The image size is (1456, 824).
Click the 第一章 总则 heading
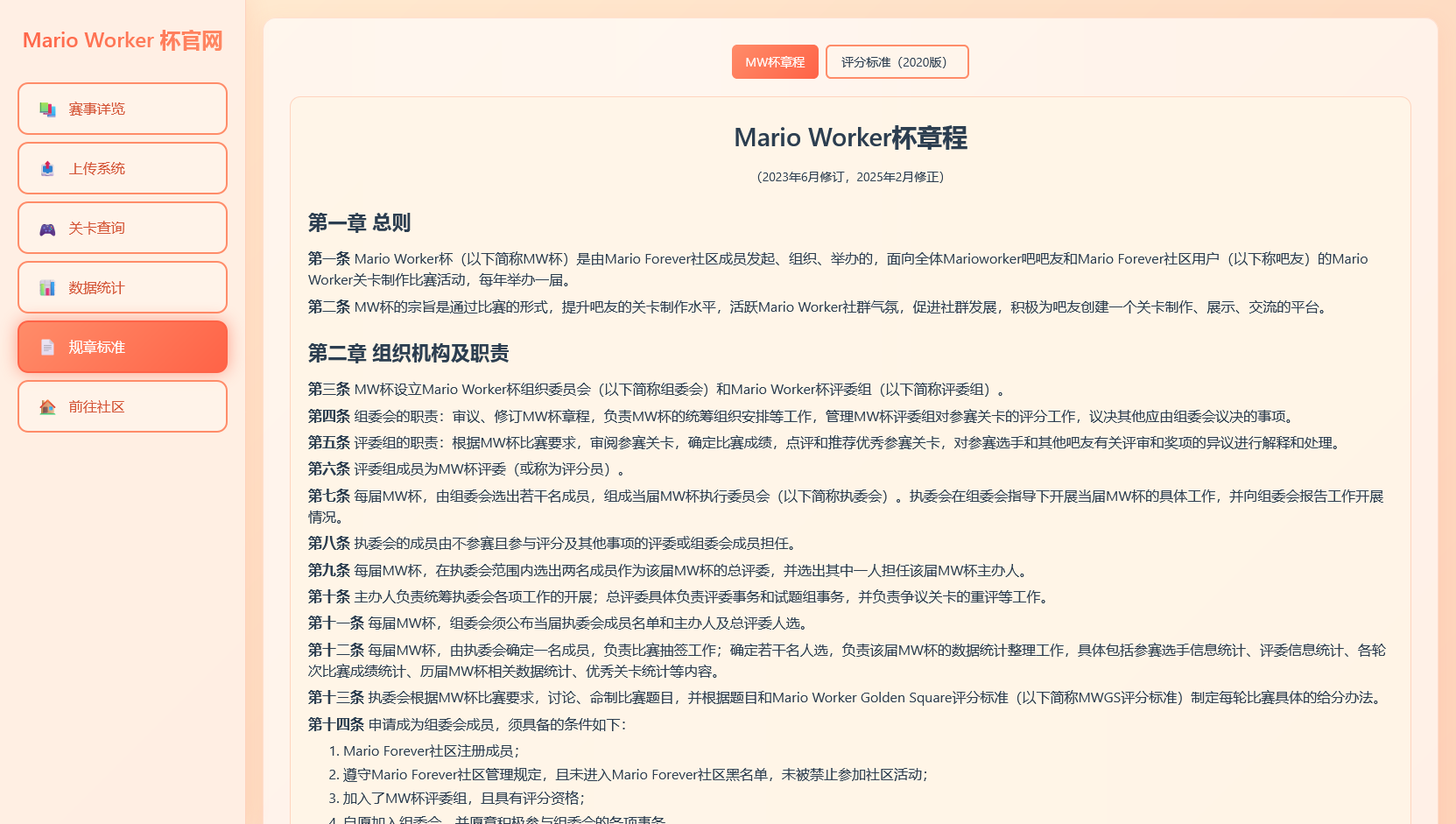359,222
